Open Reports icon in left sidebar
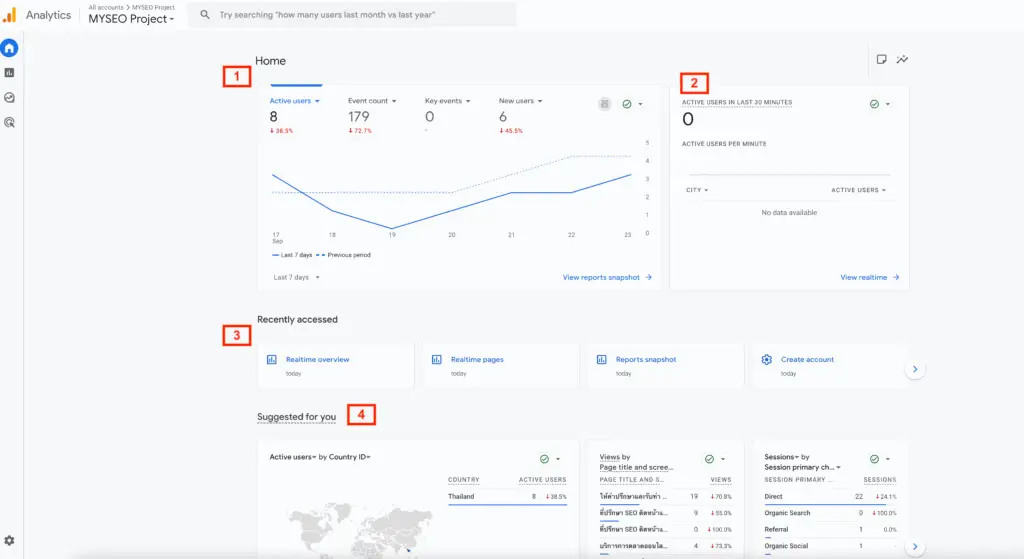Viewport: 1024px width, 559px height. [x=9, y=72]
